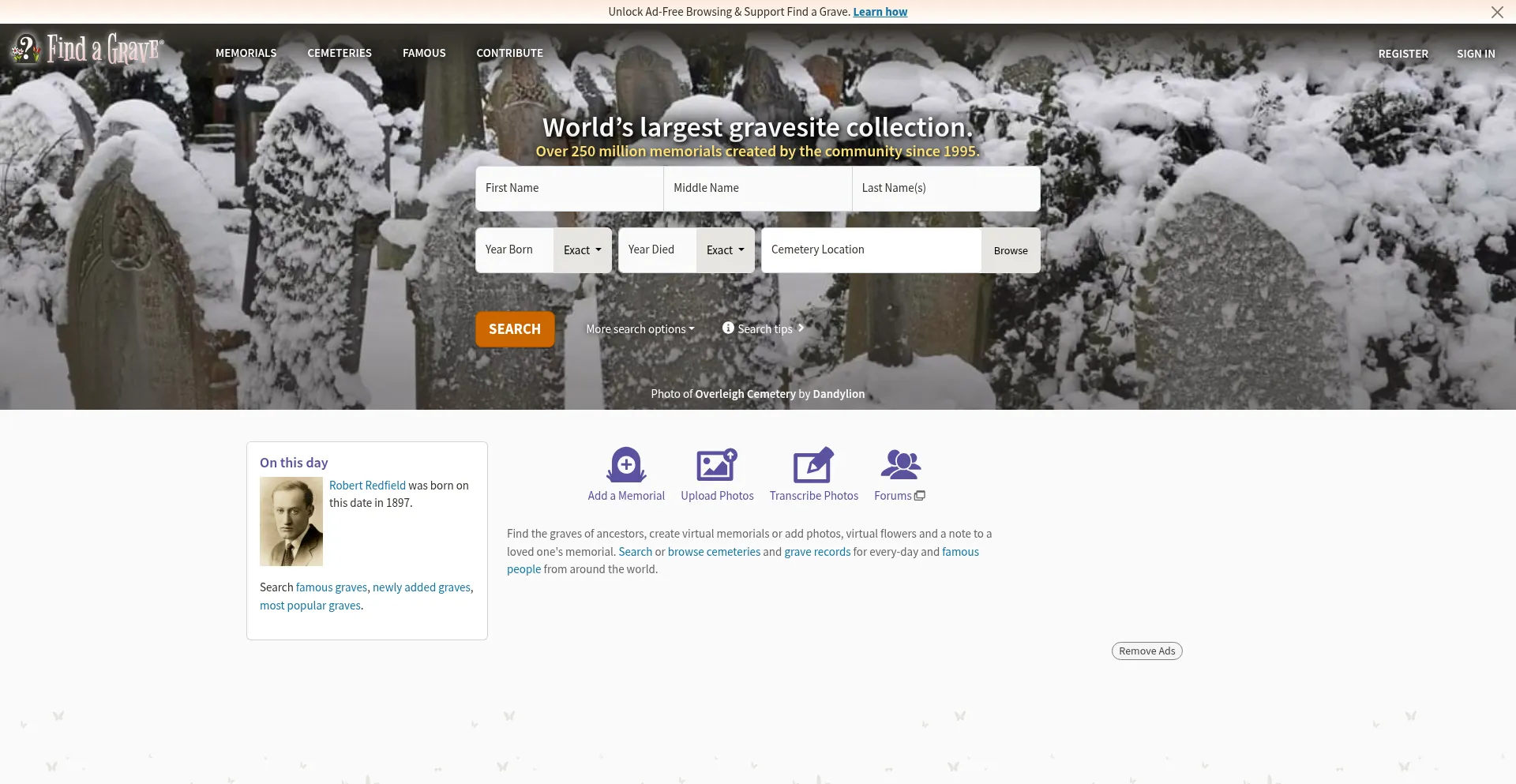The width and height of the screenshot is (1516, 784).
Task: Open the Year Died Exact dropdown
Action: coord(725,250)
